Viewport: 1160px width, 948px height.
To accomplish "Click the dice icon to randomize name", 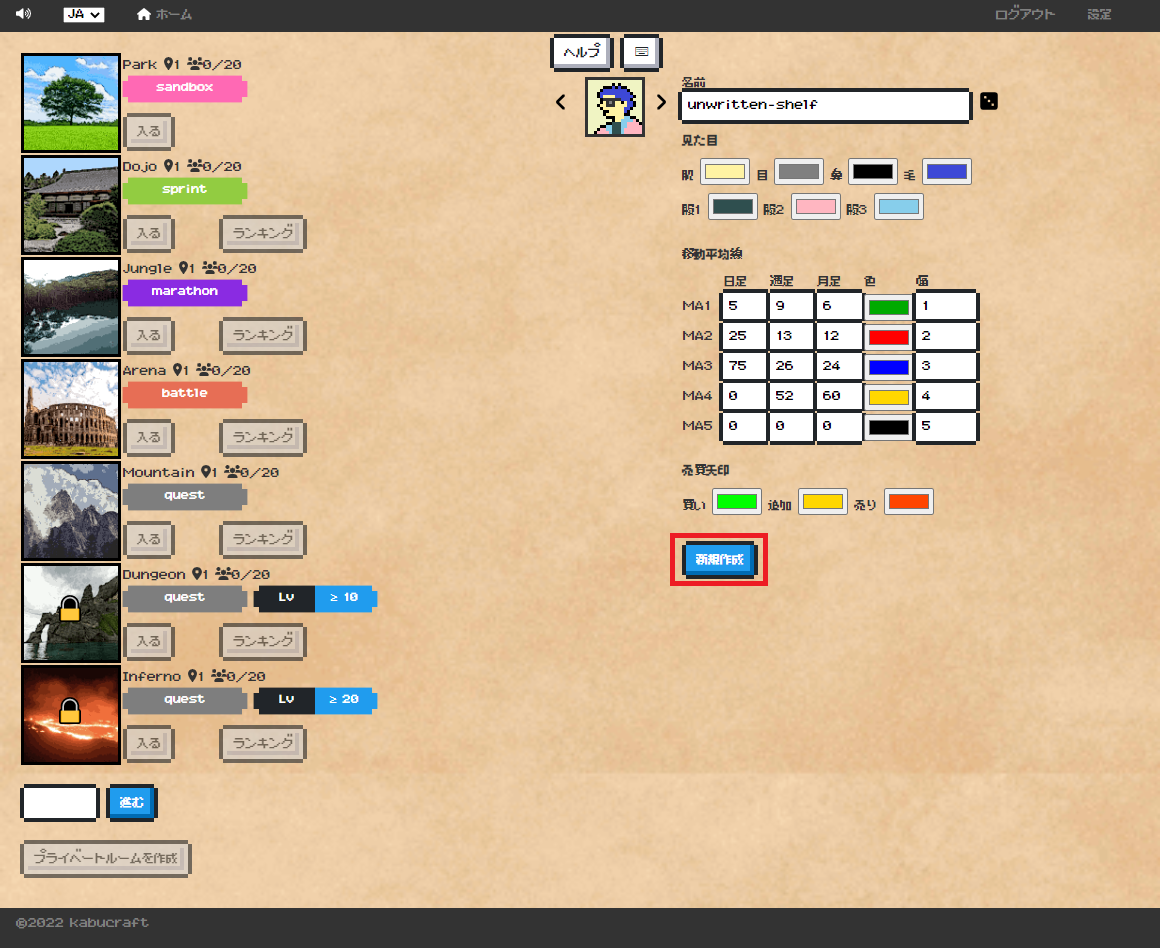I will [x=988, y=101].
